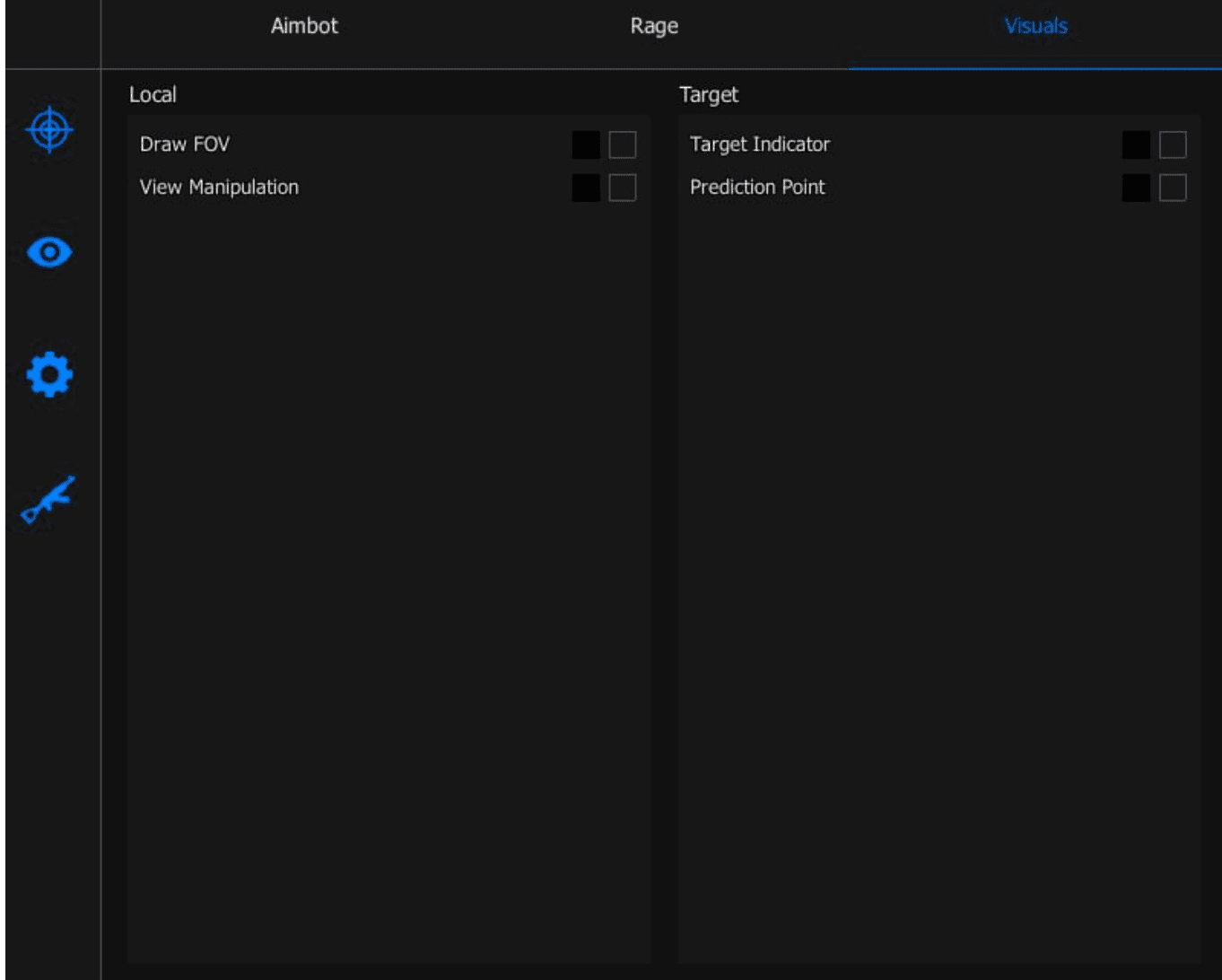Switch to the Aimbot tab

click(x=304, y=26)
